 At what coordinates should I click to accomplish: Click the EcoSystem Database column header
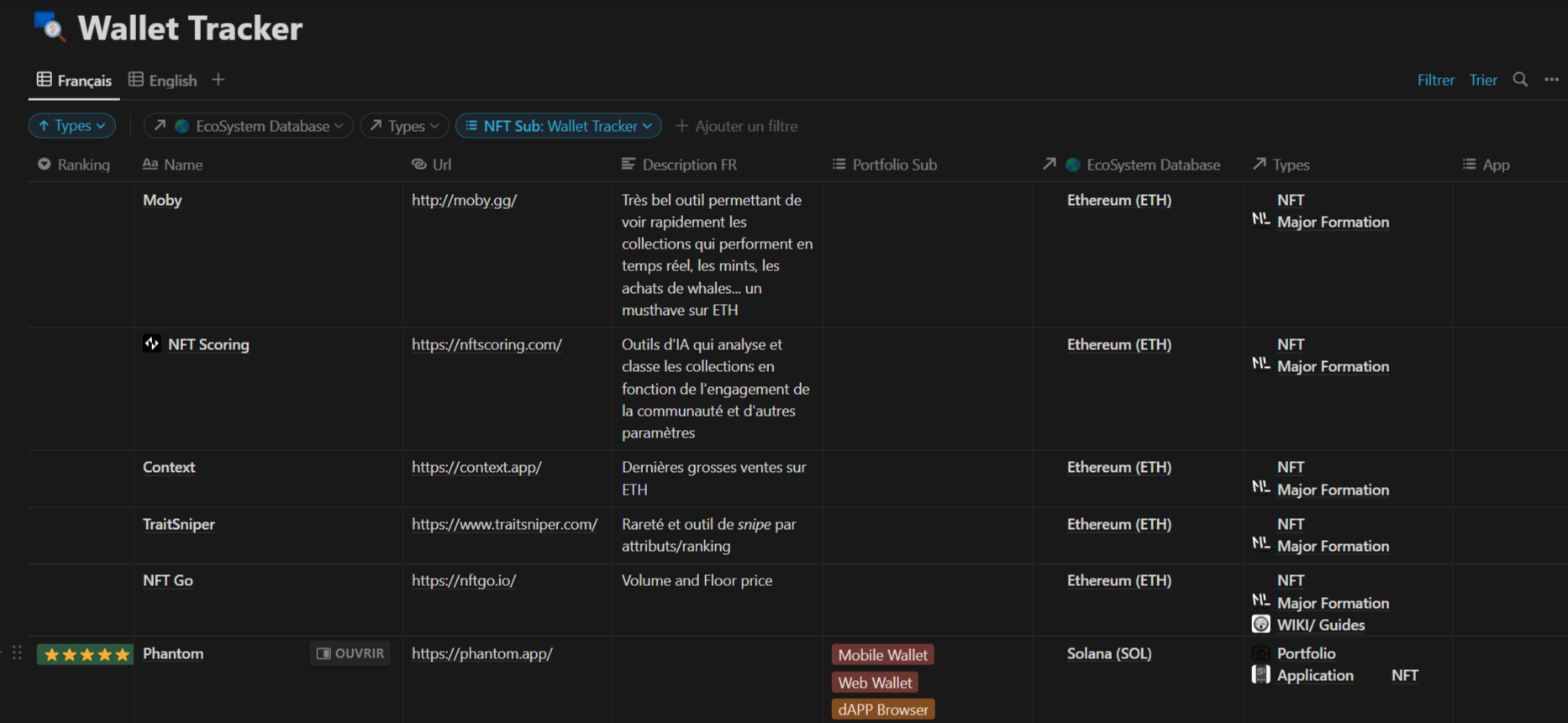coord(1132,165)
